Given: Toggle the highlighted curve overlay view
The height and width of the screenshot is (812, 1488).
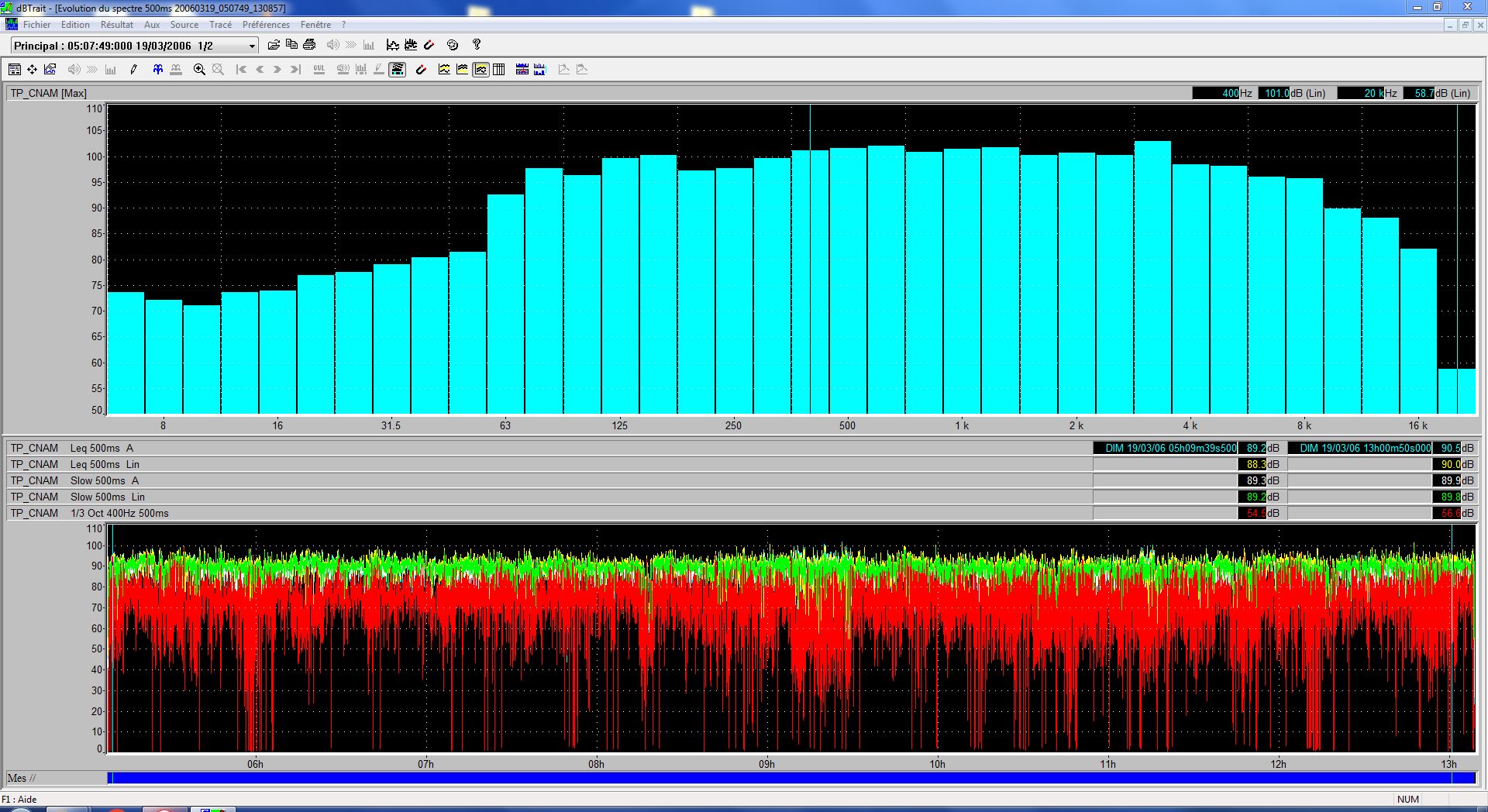Looking at the screenshot, I should point(480,69).
